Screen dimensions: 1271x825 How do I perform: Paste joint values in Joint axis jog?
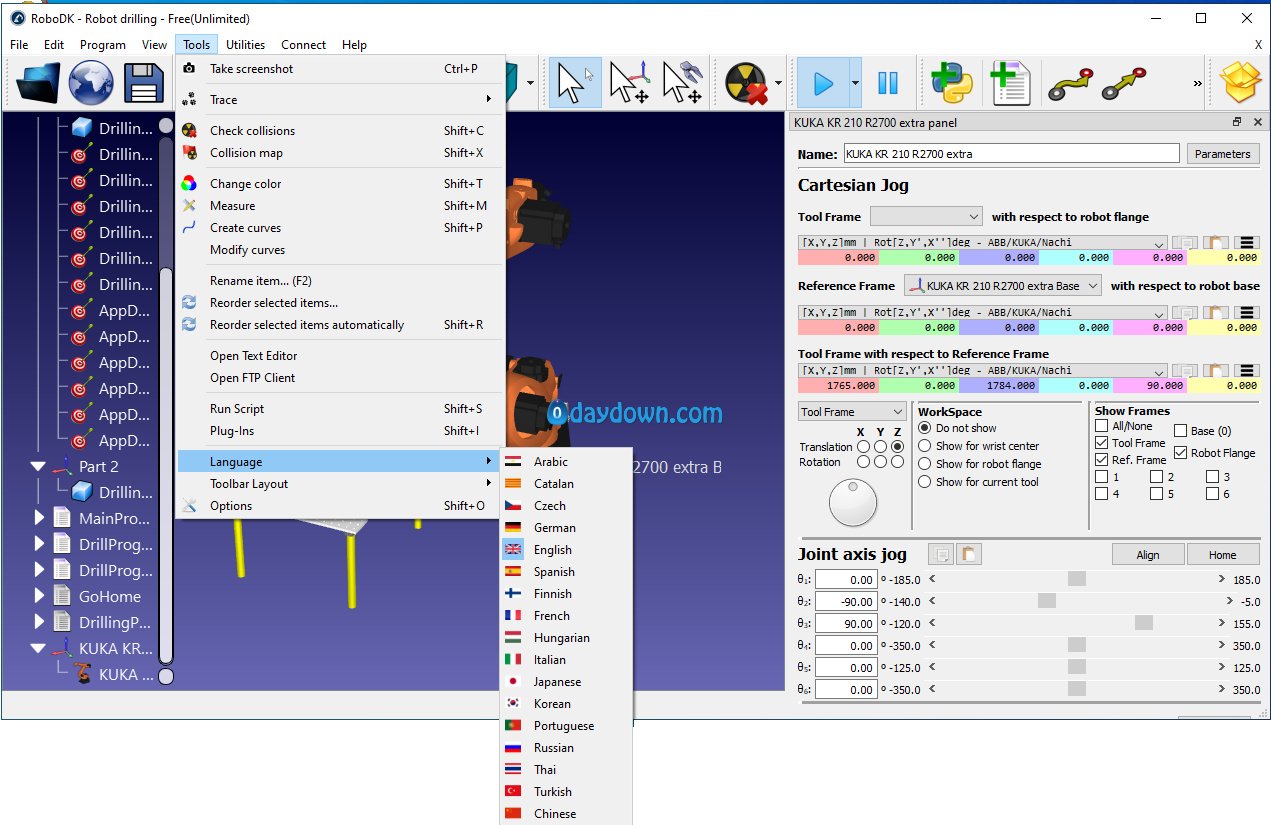tap(969, 554)
